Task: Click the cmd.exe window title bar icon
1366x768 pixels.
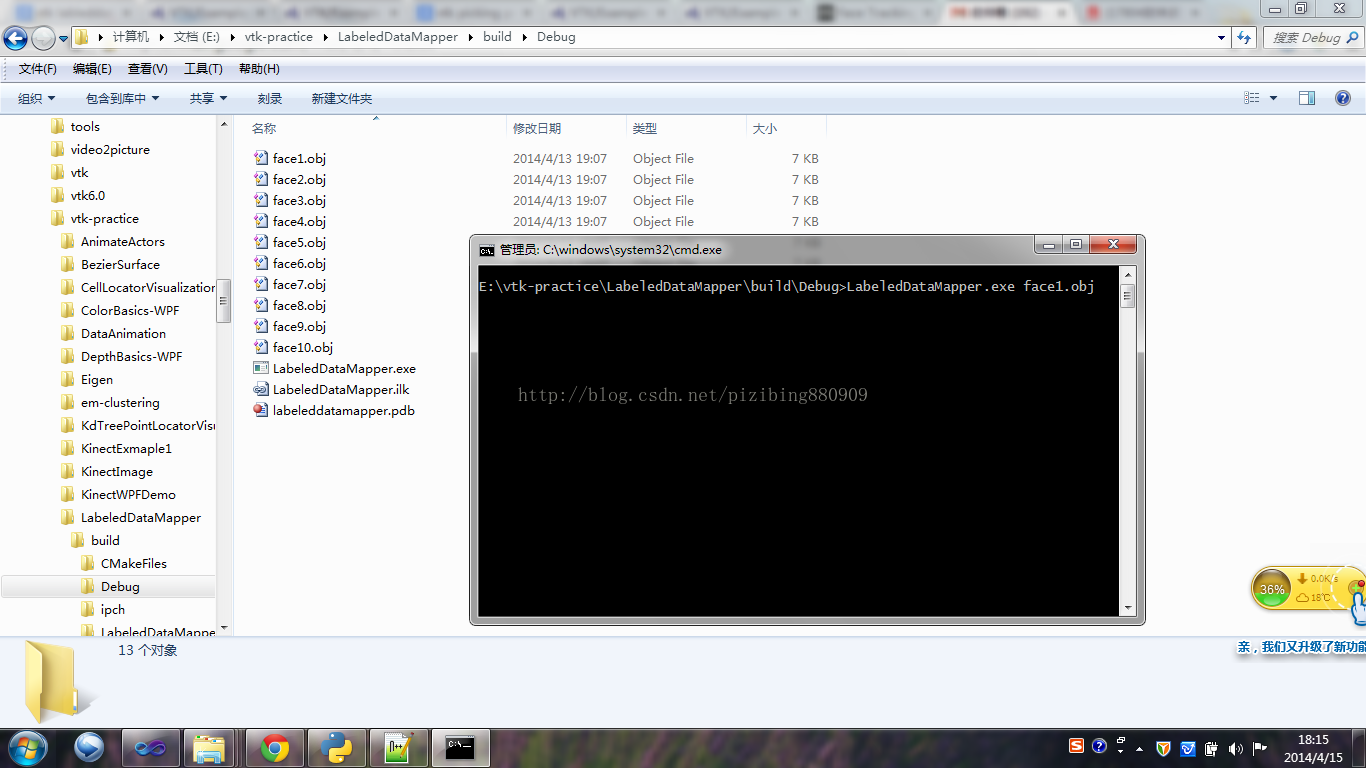Action: tap(487, 250)
